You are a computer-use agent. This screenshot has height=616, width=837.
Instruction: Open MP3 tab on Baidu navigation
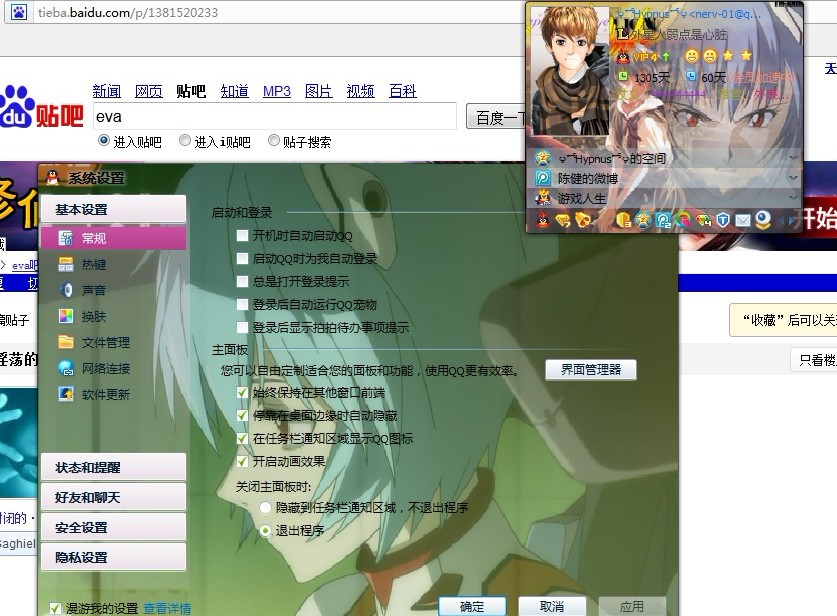click(277, 91)
